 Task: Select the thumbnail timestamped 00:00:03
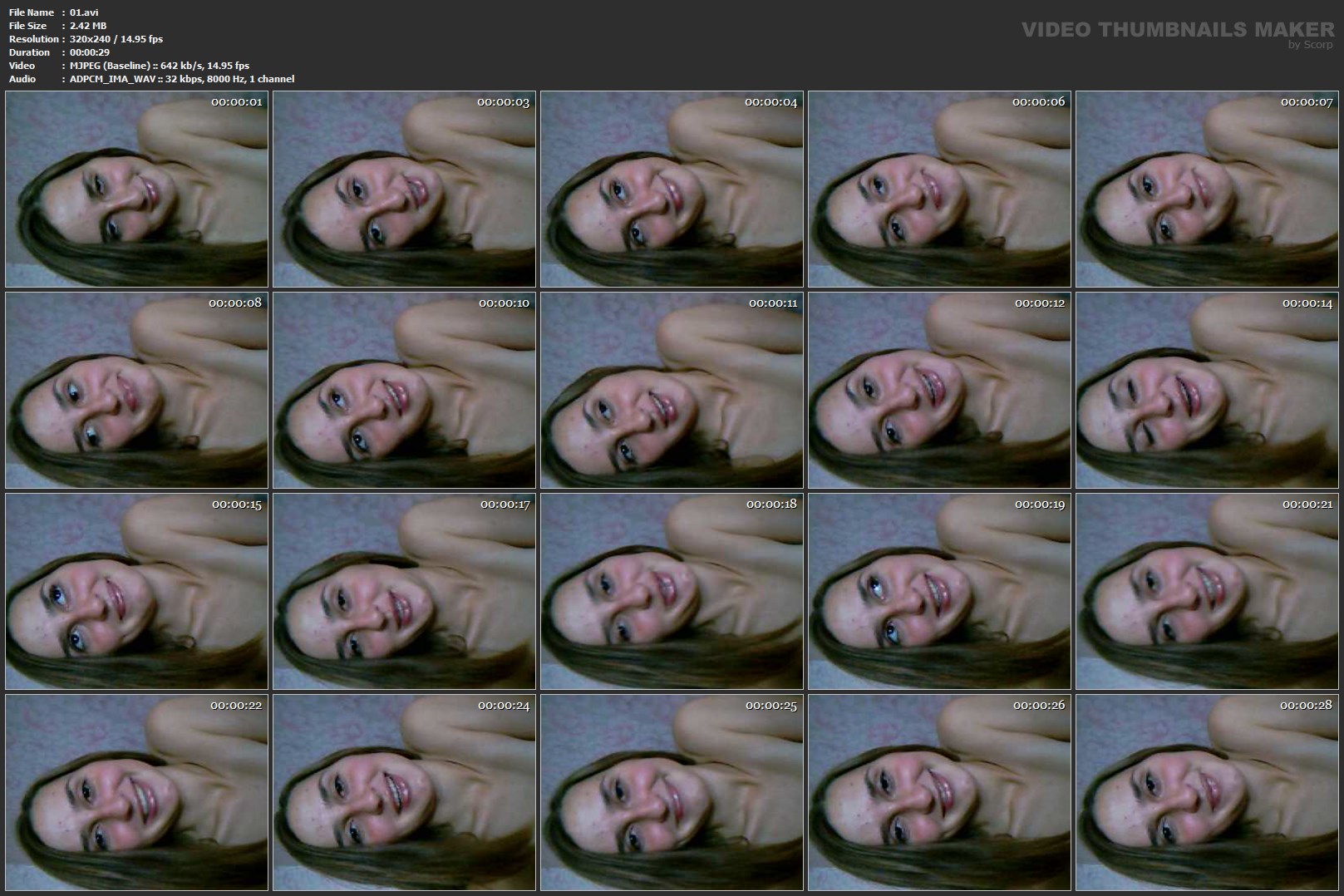pyautogui.click(x=404, y=189)
